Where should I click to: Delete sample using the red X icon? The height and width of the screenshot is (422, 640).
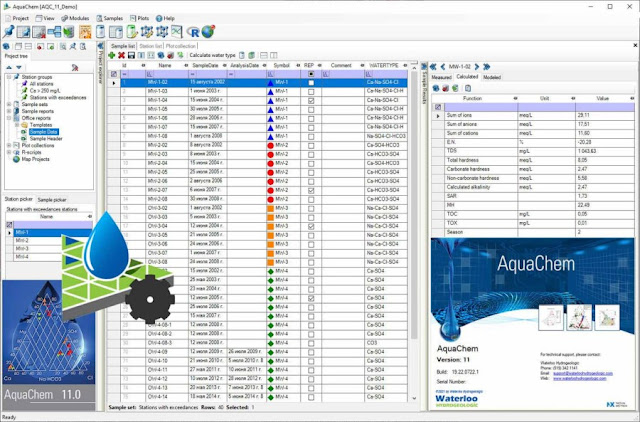[121, 55]
